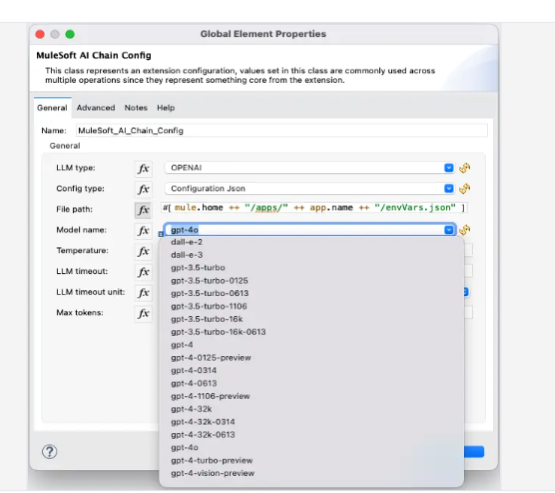Image resolution: width=555 pixels, height=493 pixels.
Task: Refresh LLM type metadata icon
Action: pyautogui.click(x=464, y=168)
